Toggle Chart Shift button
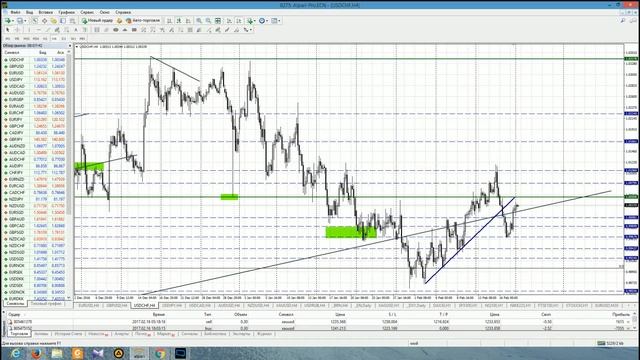This screenshot has height=360, width=640. (x=240, y=20)
